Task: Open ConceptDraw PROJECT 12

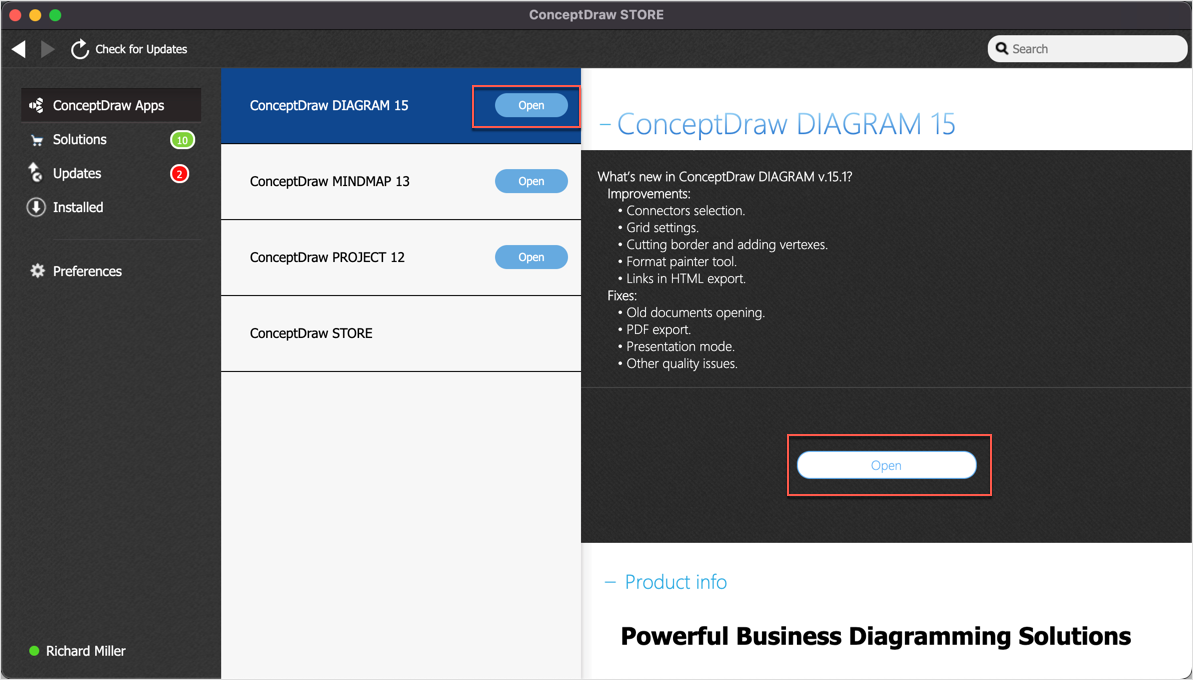Action: pos(531,257)
